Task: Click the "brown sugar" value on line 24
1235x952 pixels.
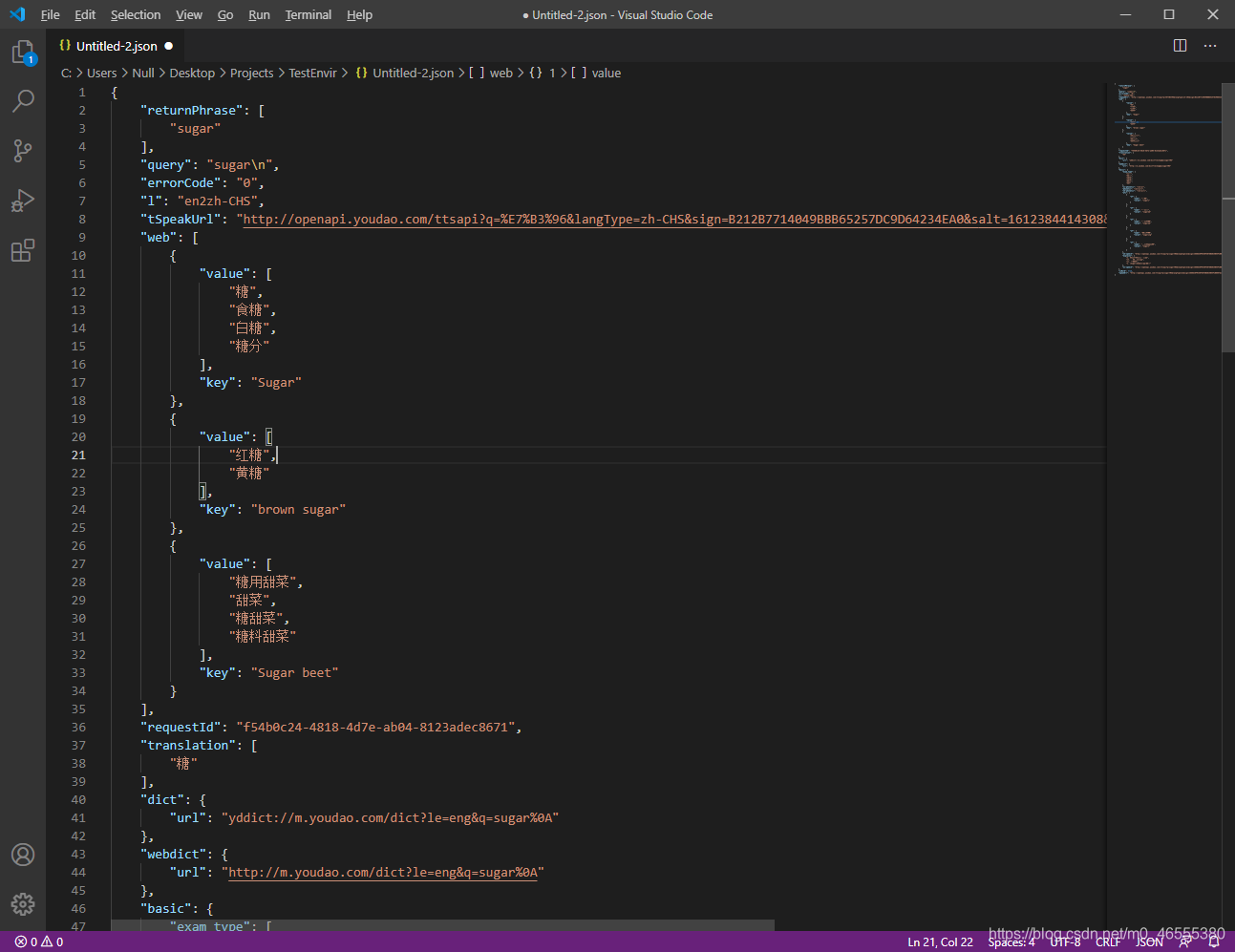Action: pyautogui.click(x=298, y=509)
